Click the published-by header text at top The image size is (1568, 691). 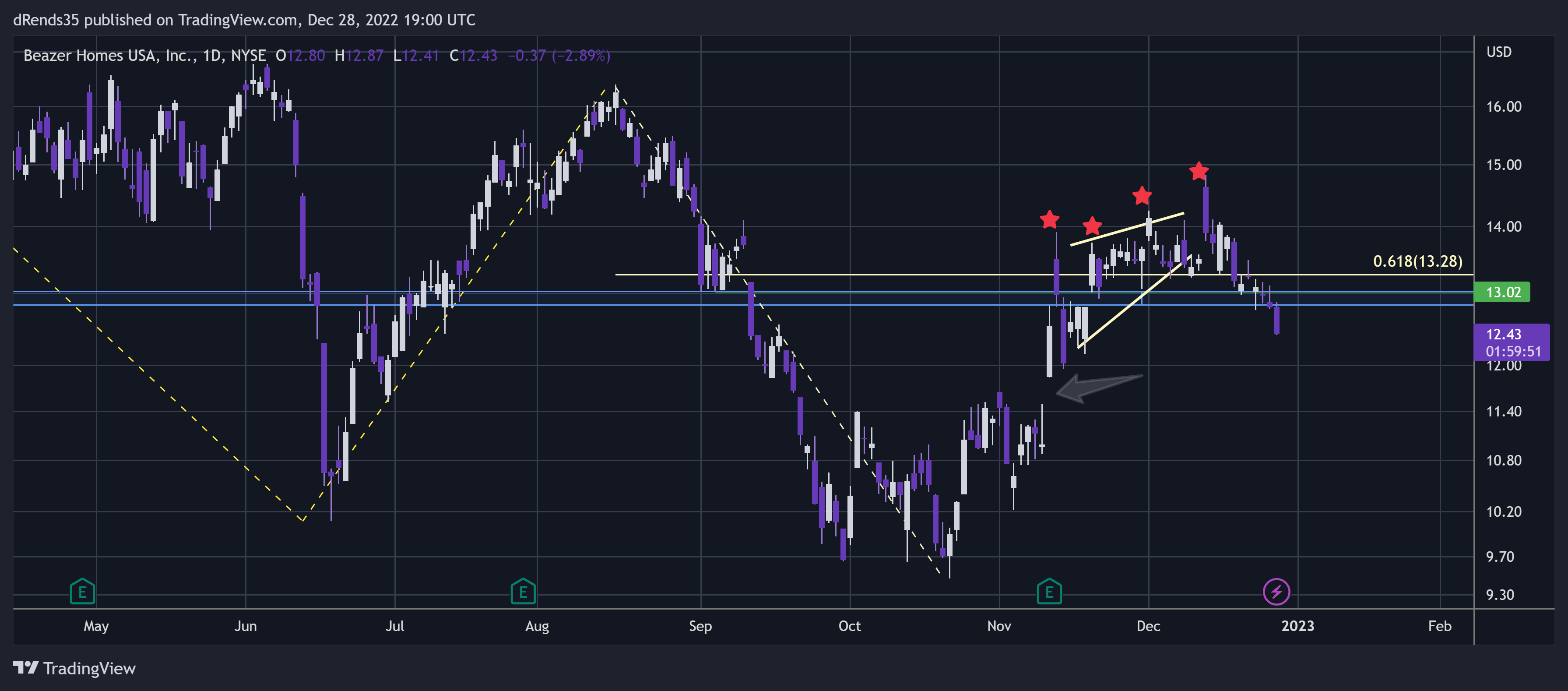(x=244, y=20)
